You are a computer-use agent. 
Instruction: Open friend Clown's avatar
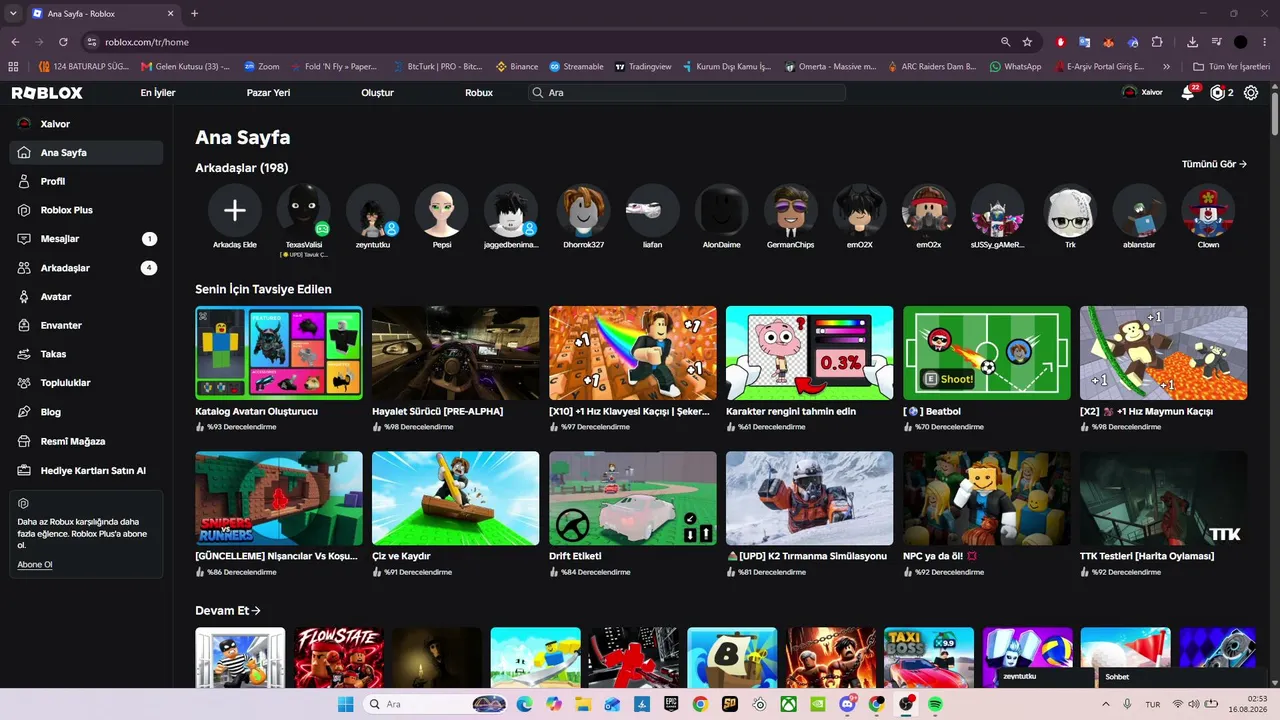1208,210
